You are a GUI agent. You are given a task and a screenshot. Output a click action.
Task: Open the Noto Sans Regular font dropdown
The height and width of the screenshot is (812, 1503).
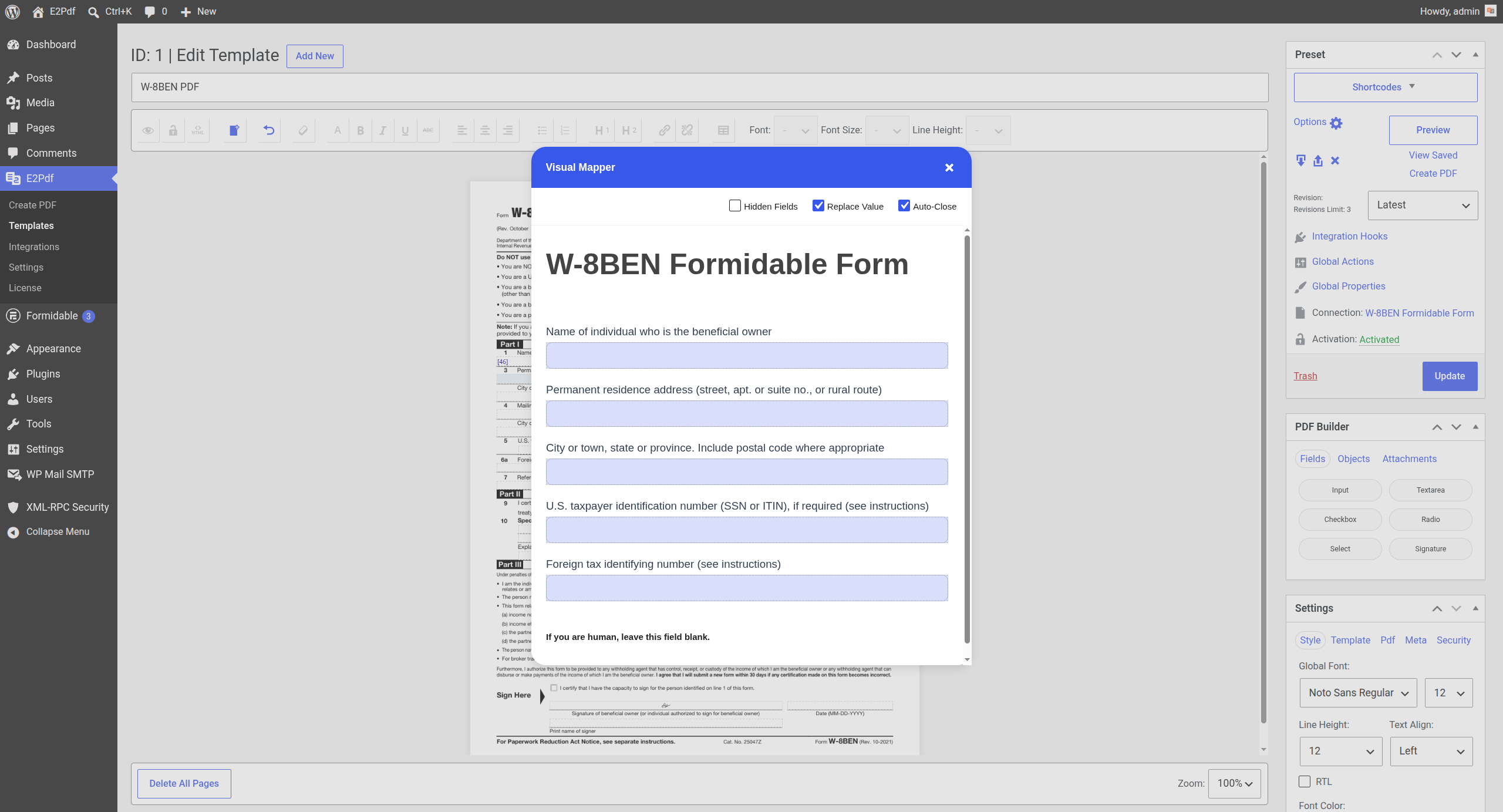click(1357, 693)
